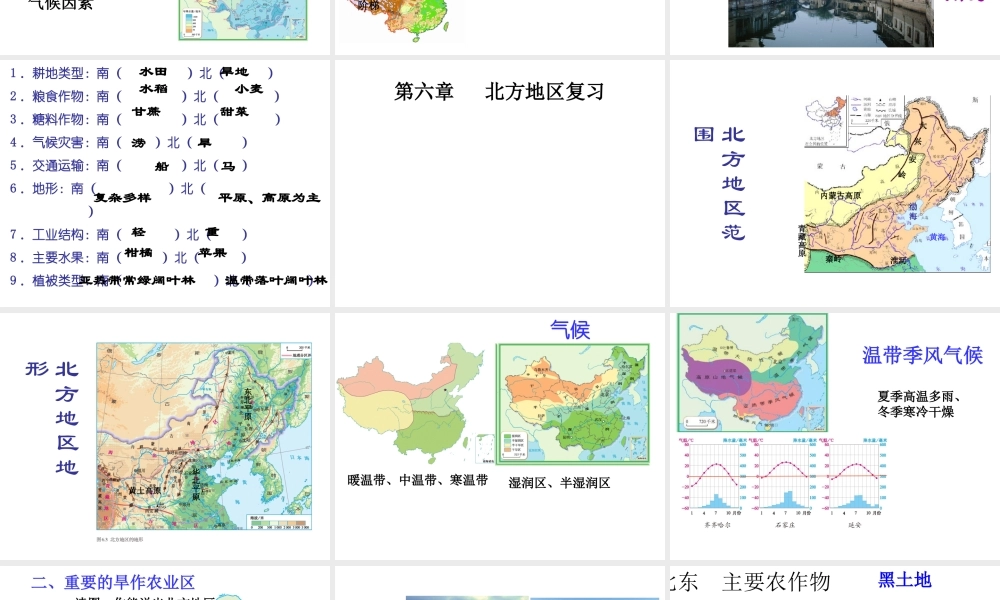Click the 内蒙古高原 label on the range map
This screenshot has width=1000, height=600.
(840, 195)
